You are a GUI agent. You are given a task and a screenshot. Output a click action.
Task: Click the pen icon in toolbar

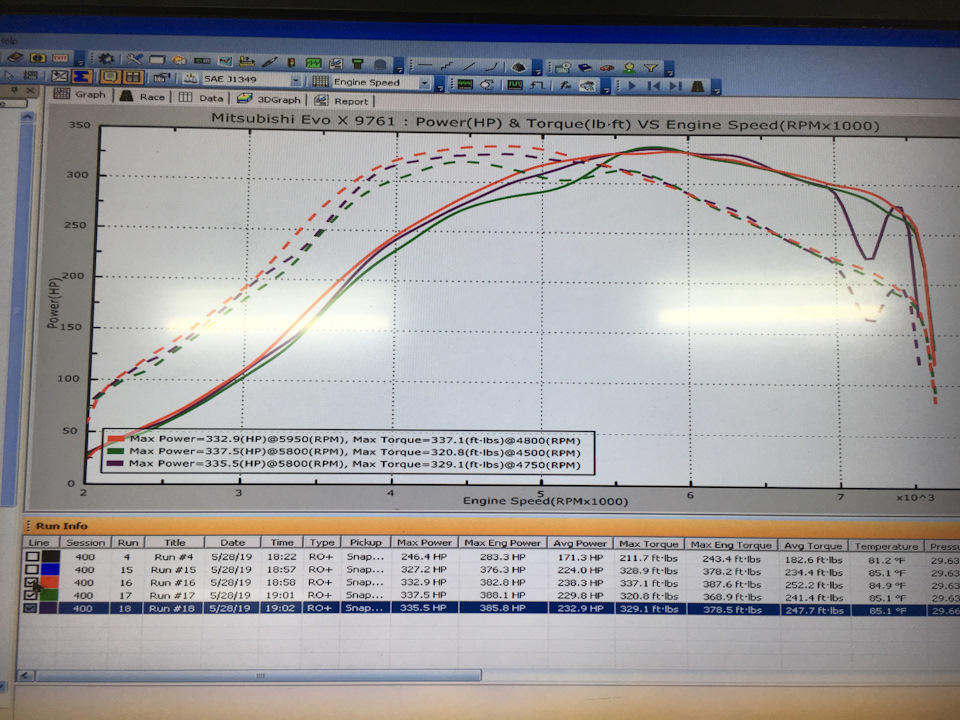[269, 62]
